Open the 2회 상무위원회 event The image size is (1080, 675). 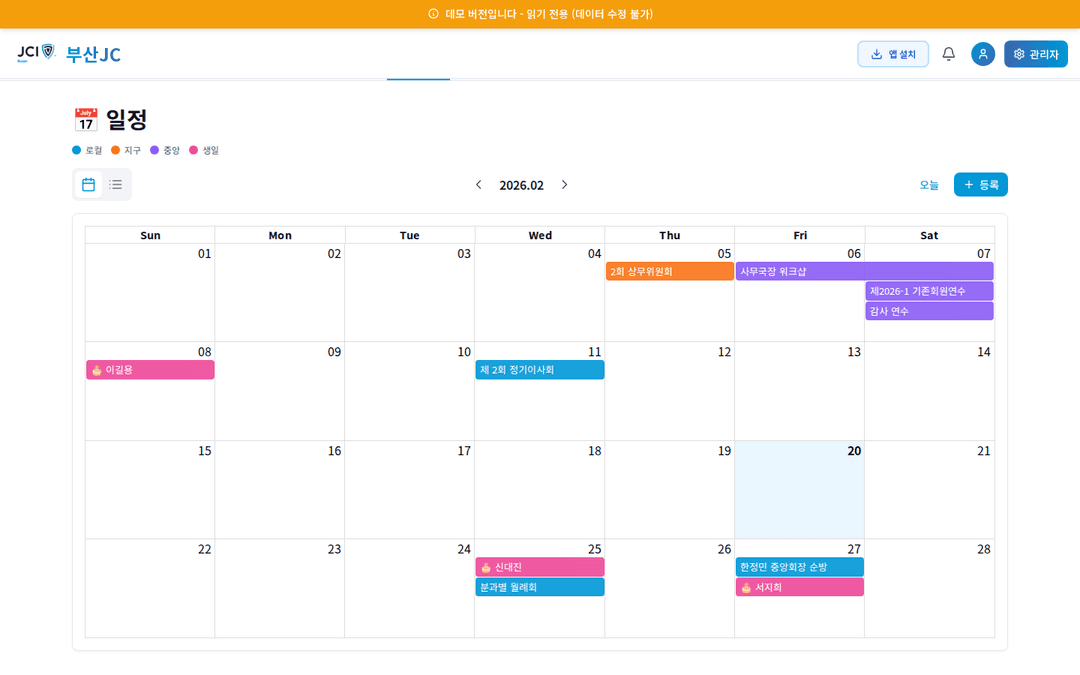(x=669, y=271)
